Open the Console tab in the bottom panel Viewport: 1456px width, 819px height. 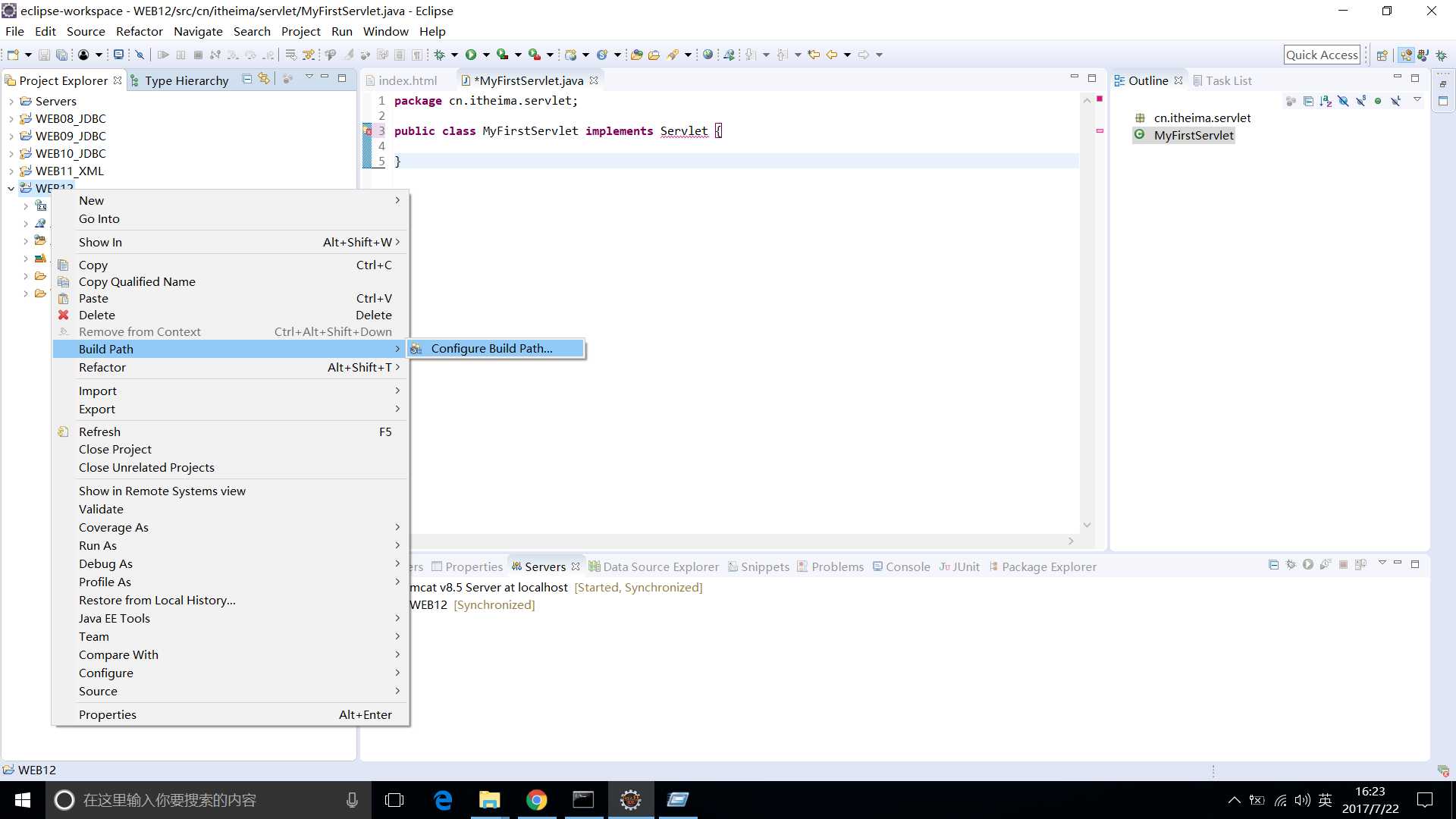pos(907,566)
